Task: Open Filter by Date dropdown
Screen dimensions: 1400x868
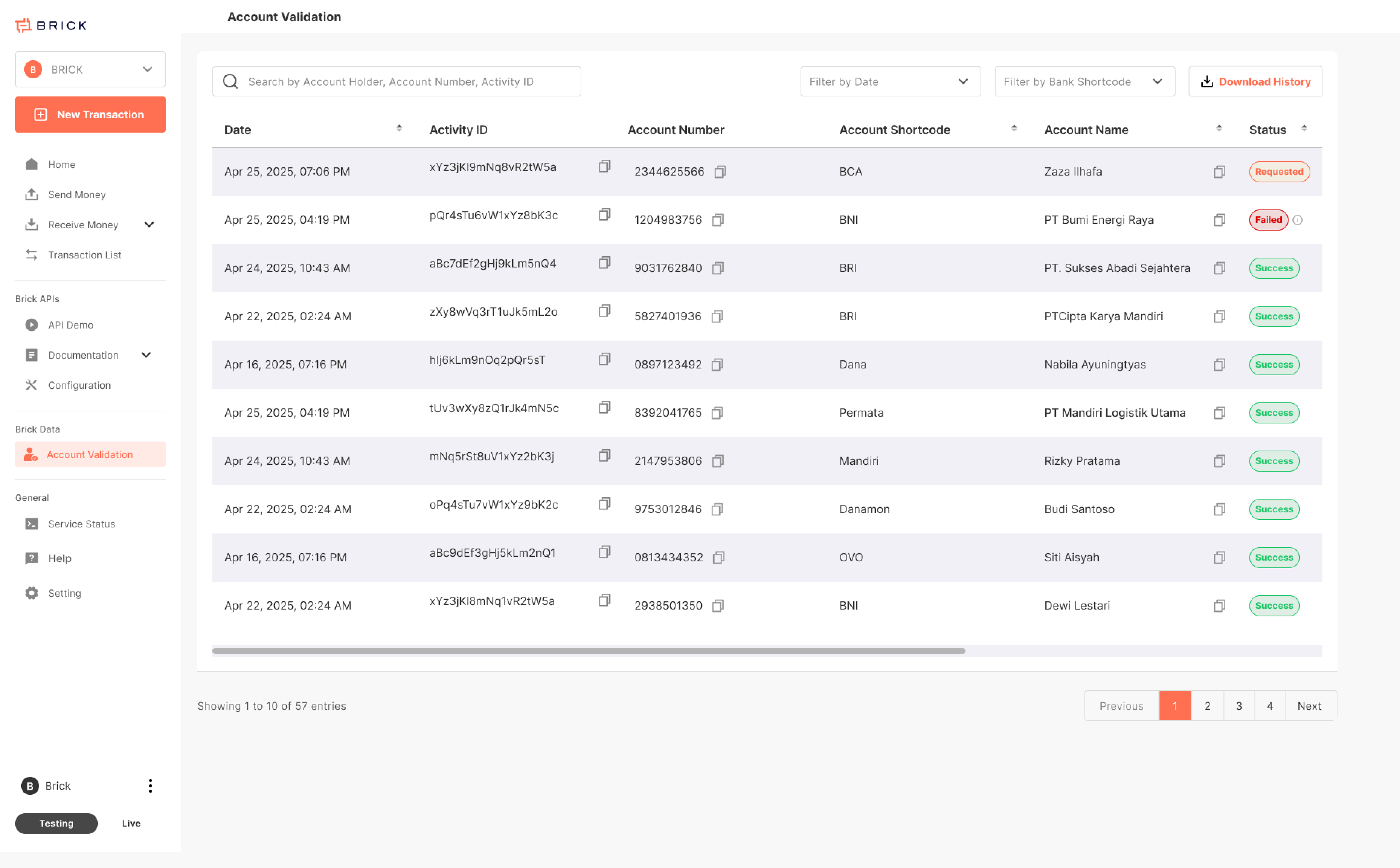Action: pos(890,81)
